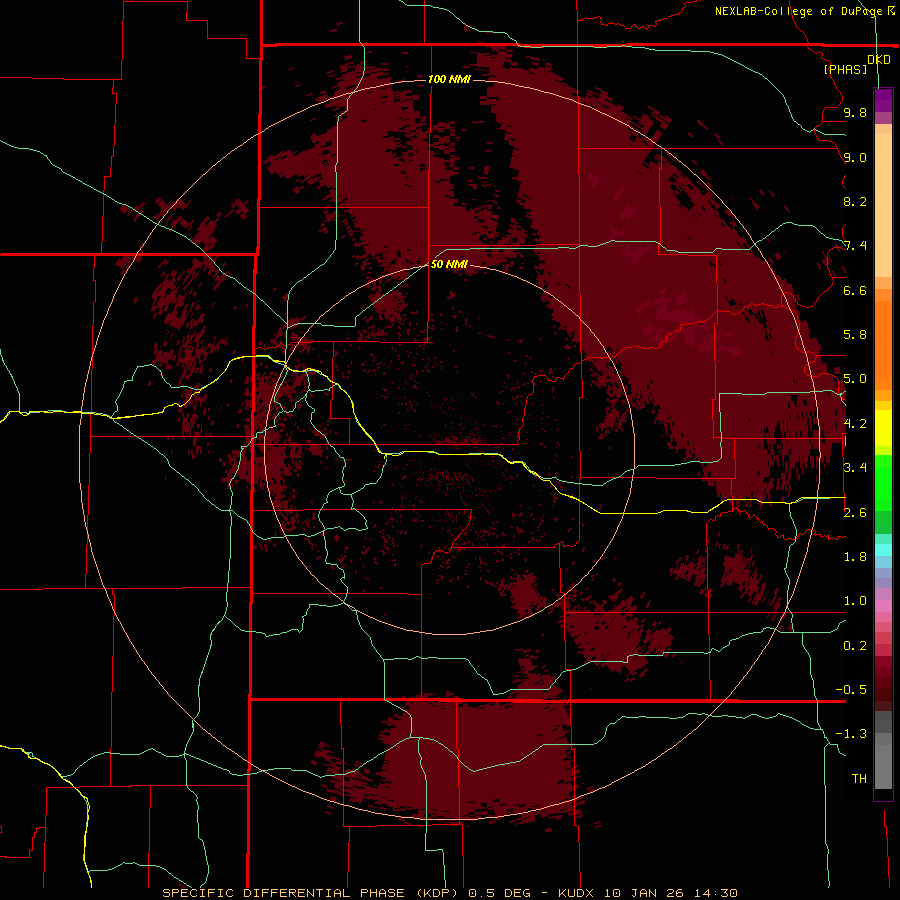This screenshot has height=900, width=900.
Task: Click the TH label on color scale
Action: pyautogui.click(x=859, y=779)
